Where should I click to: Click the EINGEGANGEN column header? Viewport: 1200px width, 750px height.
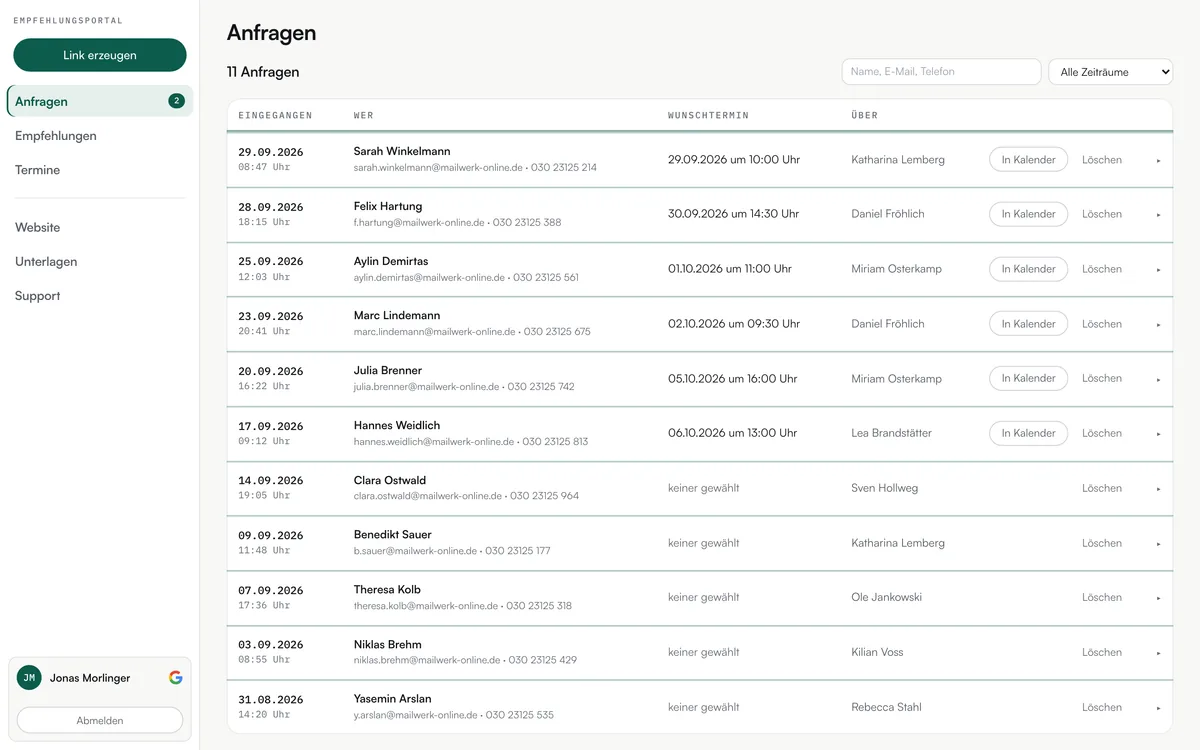[x=275, y=116]
